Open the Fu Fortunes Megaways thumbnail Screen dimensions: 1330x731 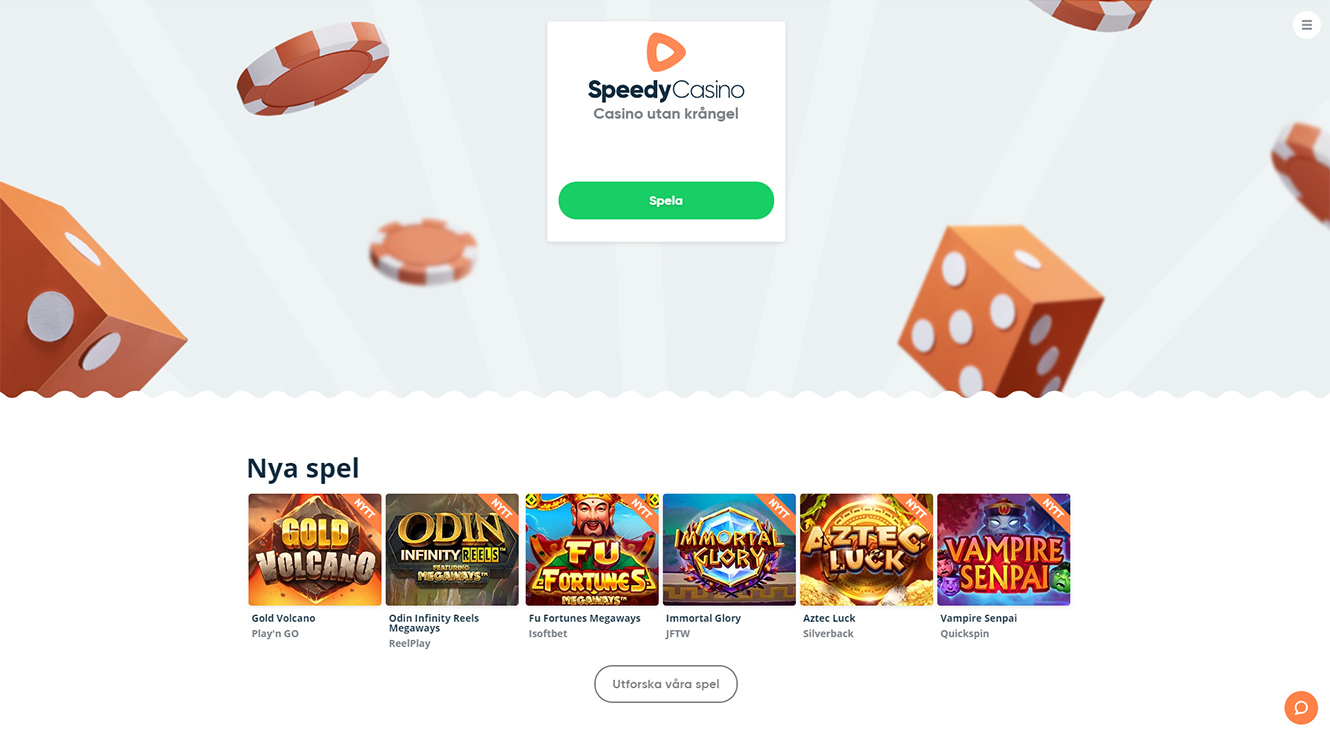(x=592, y=549)
